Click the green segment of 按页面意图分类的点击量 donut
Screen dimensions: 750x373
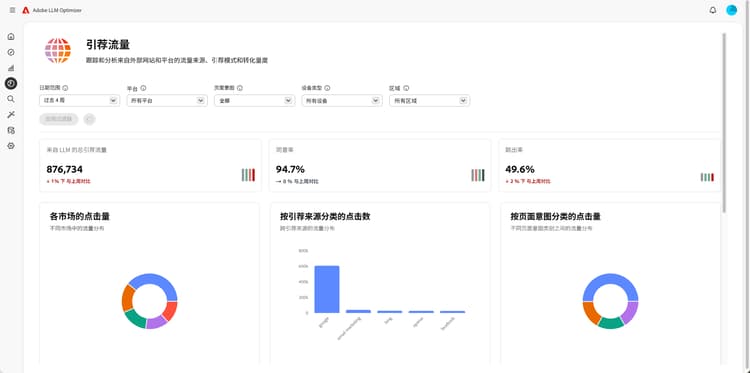[611, 323]
